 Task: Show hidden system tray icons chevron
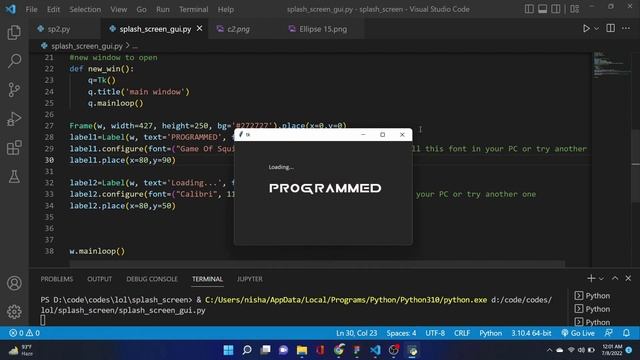(549, 350)
